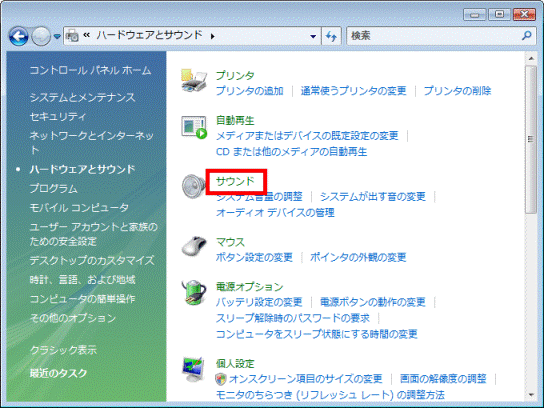
Task: Click プリンタの追加 link
Action: pos(250,91)
